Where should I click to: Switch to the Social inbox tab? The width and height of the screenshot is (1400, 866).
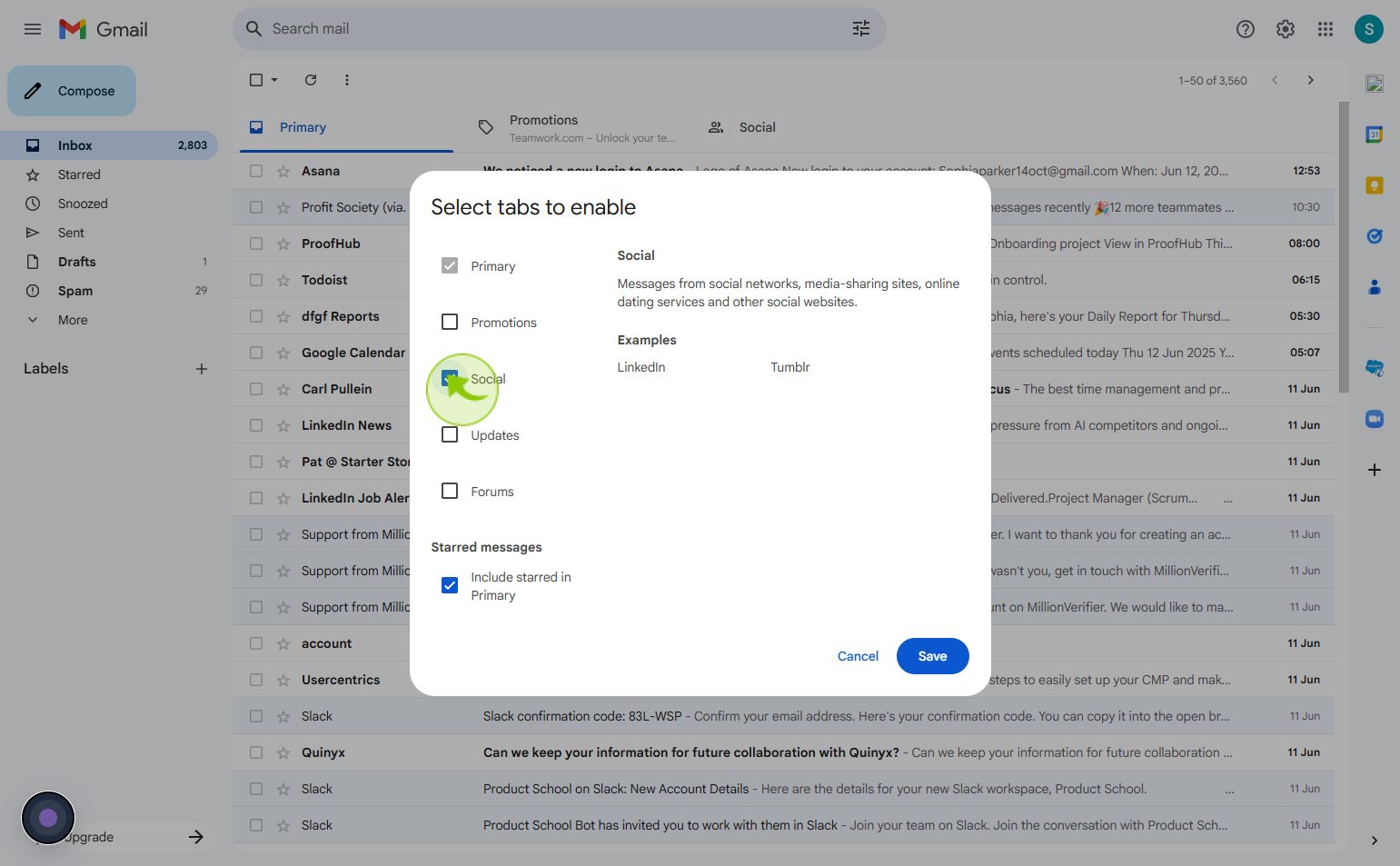click(x=806, y=127)
